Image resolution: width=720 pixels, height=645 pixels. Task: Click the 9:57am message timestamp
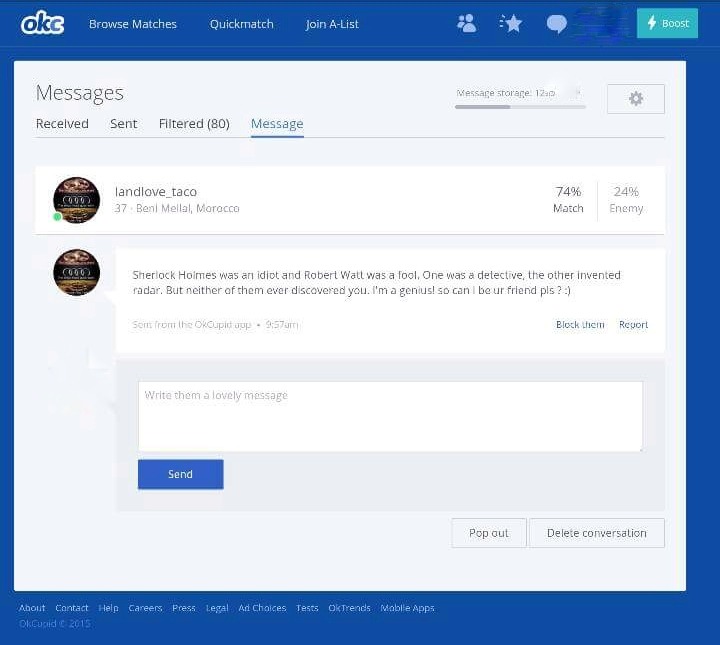(281, 325)
